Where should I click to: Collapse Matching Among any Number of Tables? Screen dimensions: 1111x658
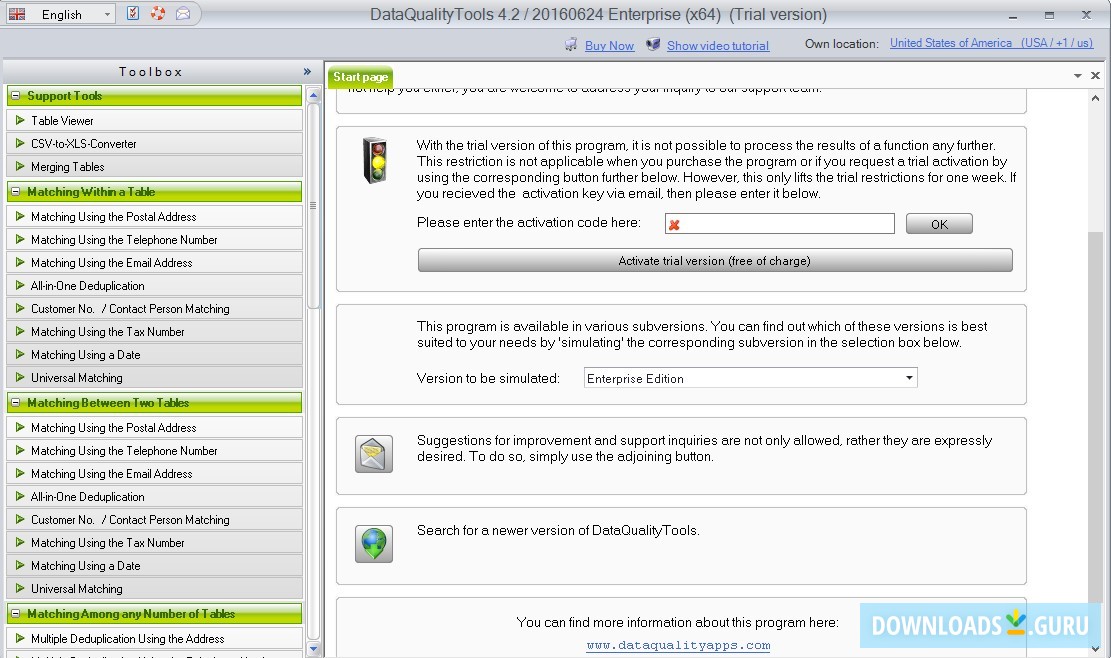16,614
